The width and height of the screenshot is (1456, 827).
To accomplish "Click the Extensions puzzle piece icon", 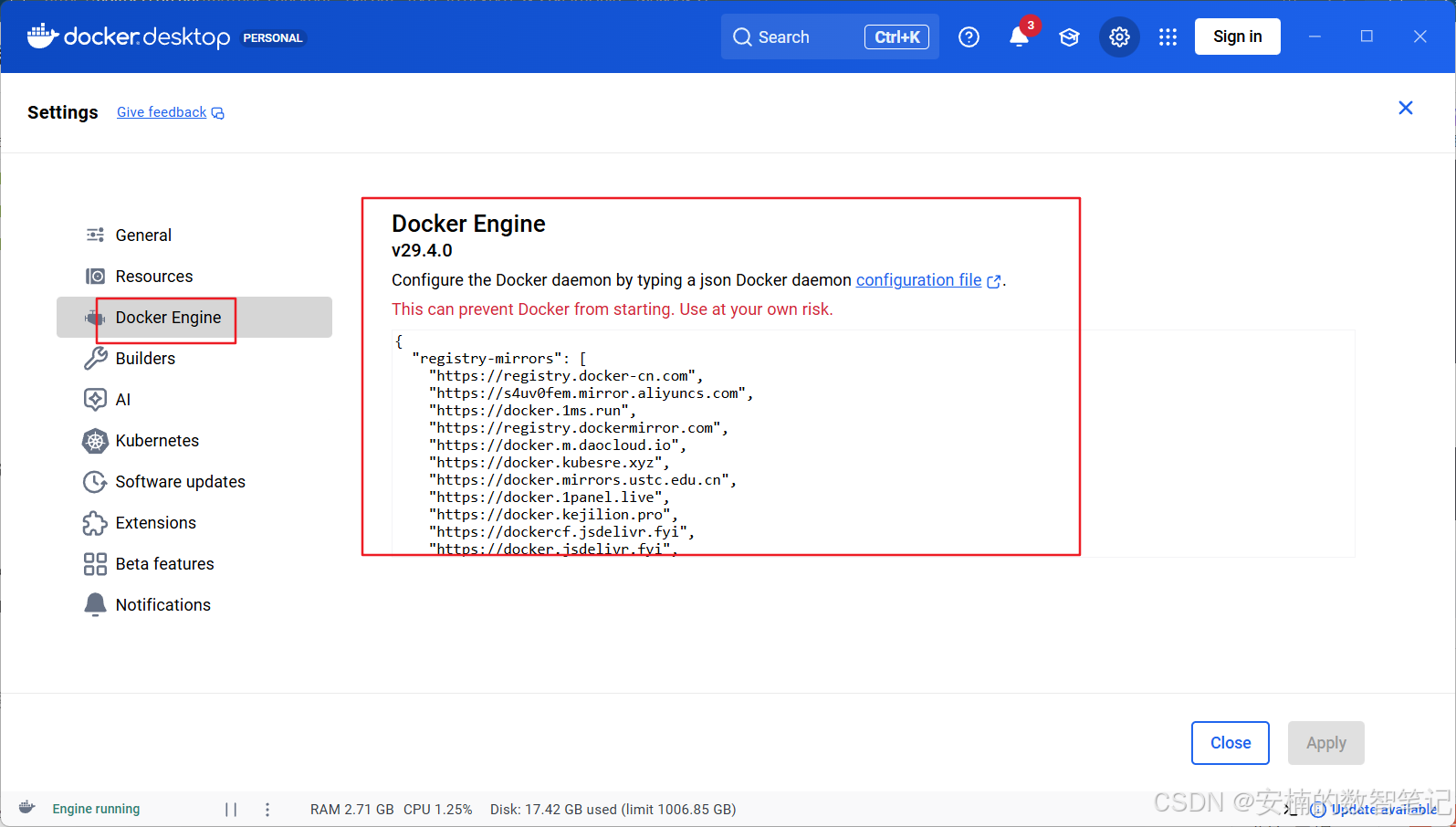I will coord(95,523).
